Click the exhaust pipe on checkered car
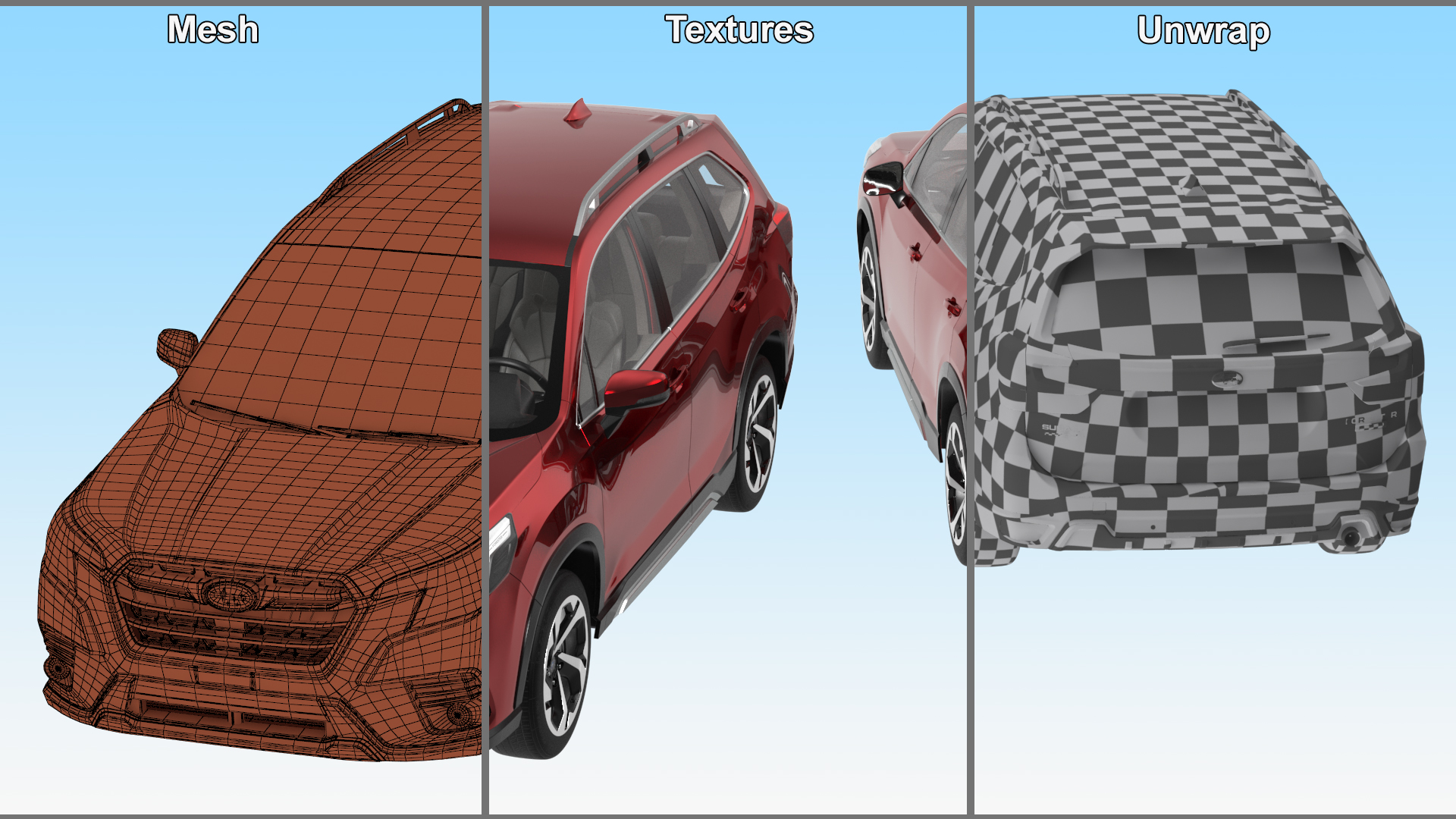The image size is (1456, 819). pyautogui.click(x=1351, y=537)
